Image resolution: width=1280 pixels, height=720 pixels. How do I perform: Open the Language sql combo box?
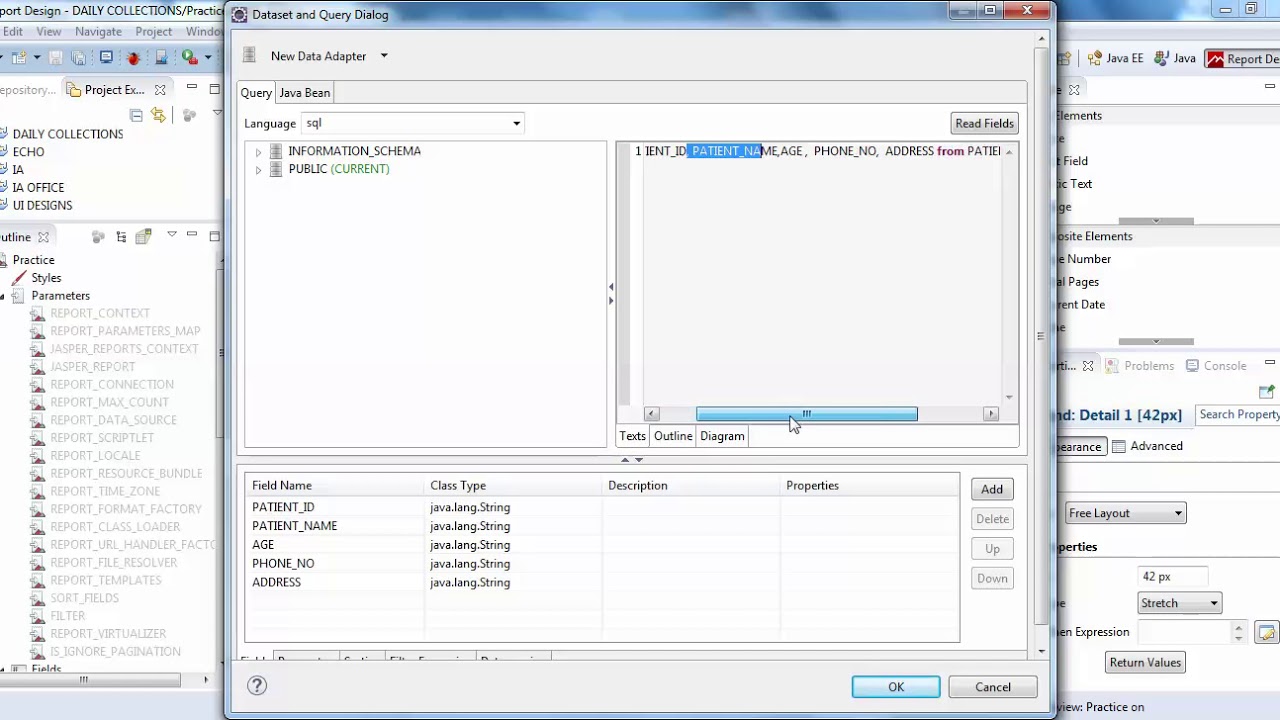click(x=412, y=123)
